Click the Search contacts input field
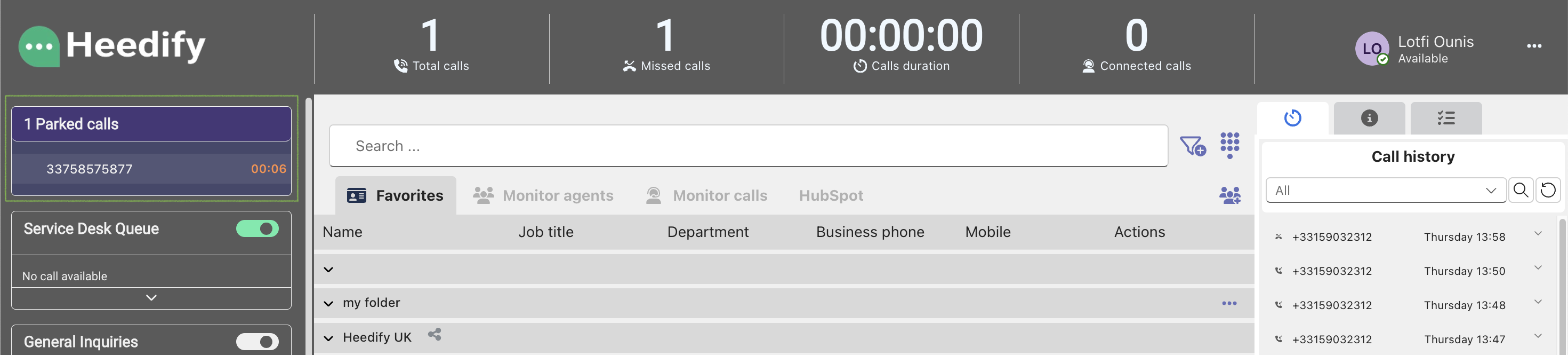 [x=748, y=146]
